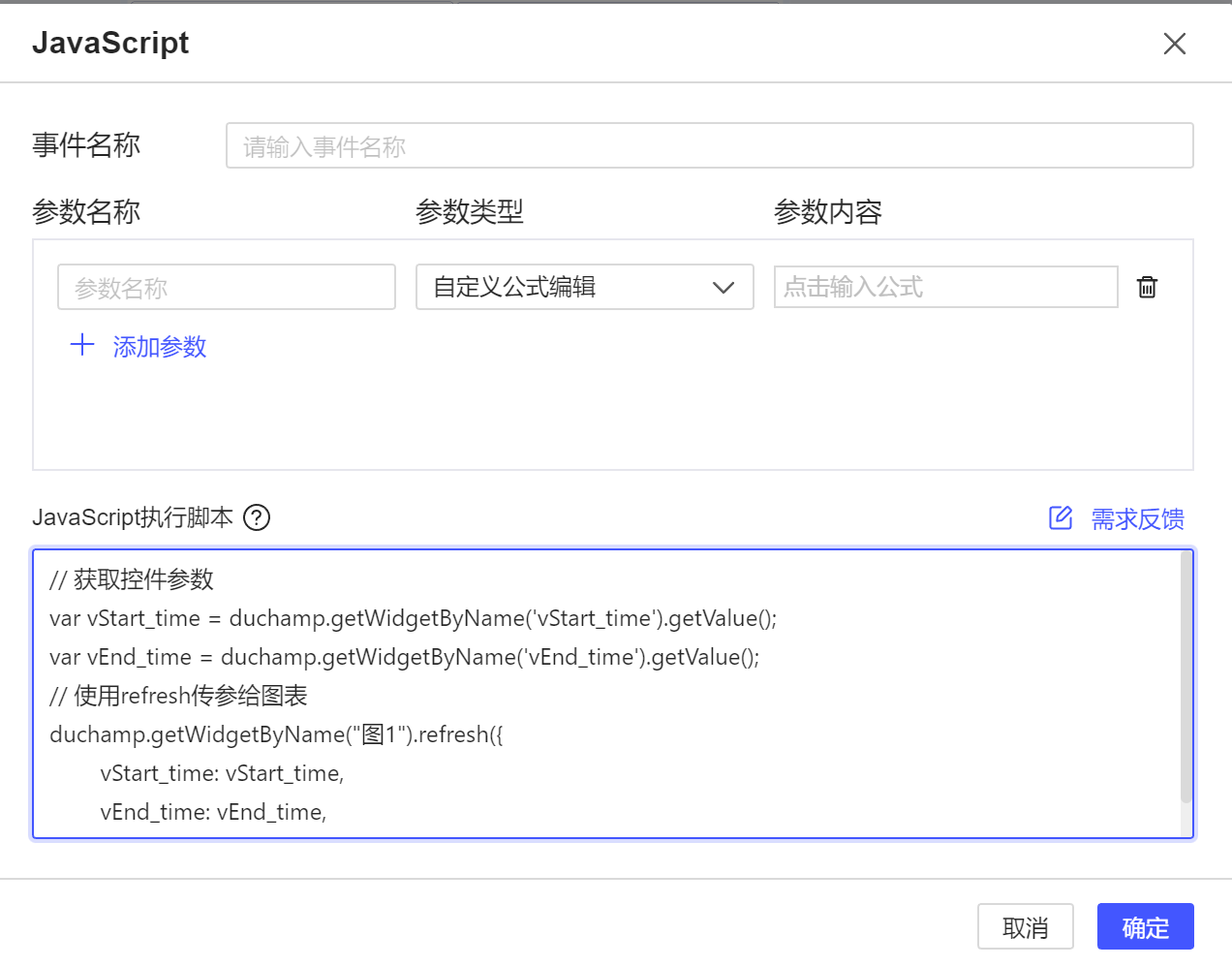Open the 点击输入公式 formula field
Viewport: 1232px width, 967px height.
pos(945,287)
